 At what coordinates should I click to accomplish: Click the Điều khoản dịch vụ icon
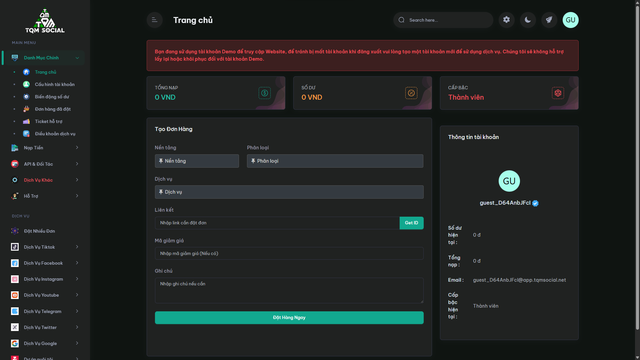coord(27,133)
